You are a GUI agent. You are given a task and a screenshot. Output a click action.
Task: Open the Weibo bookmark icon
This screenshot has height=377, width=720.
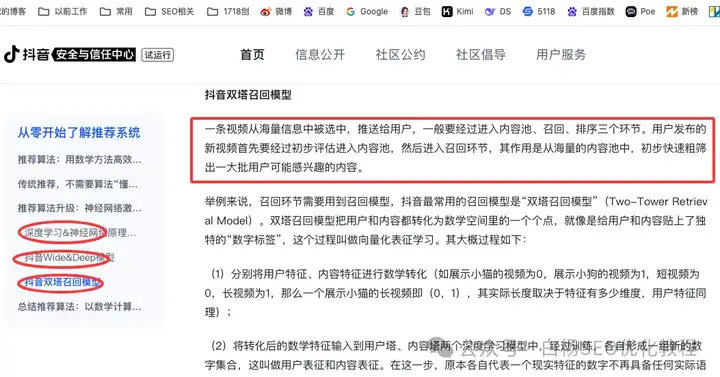265,11
